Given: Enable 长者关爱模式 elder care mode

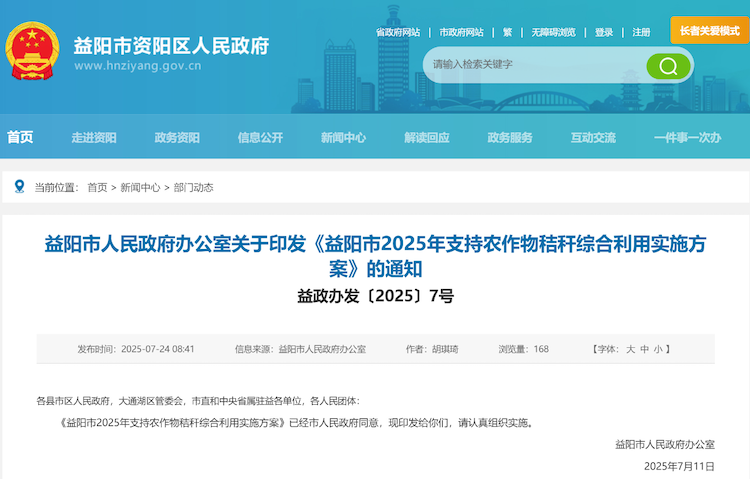Looking at the screenshot, I should pos(709,31).
